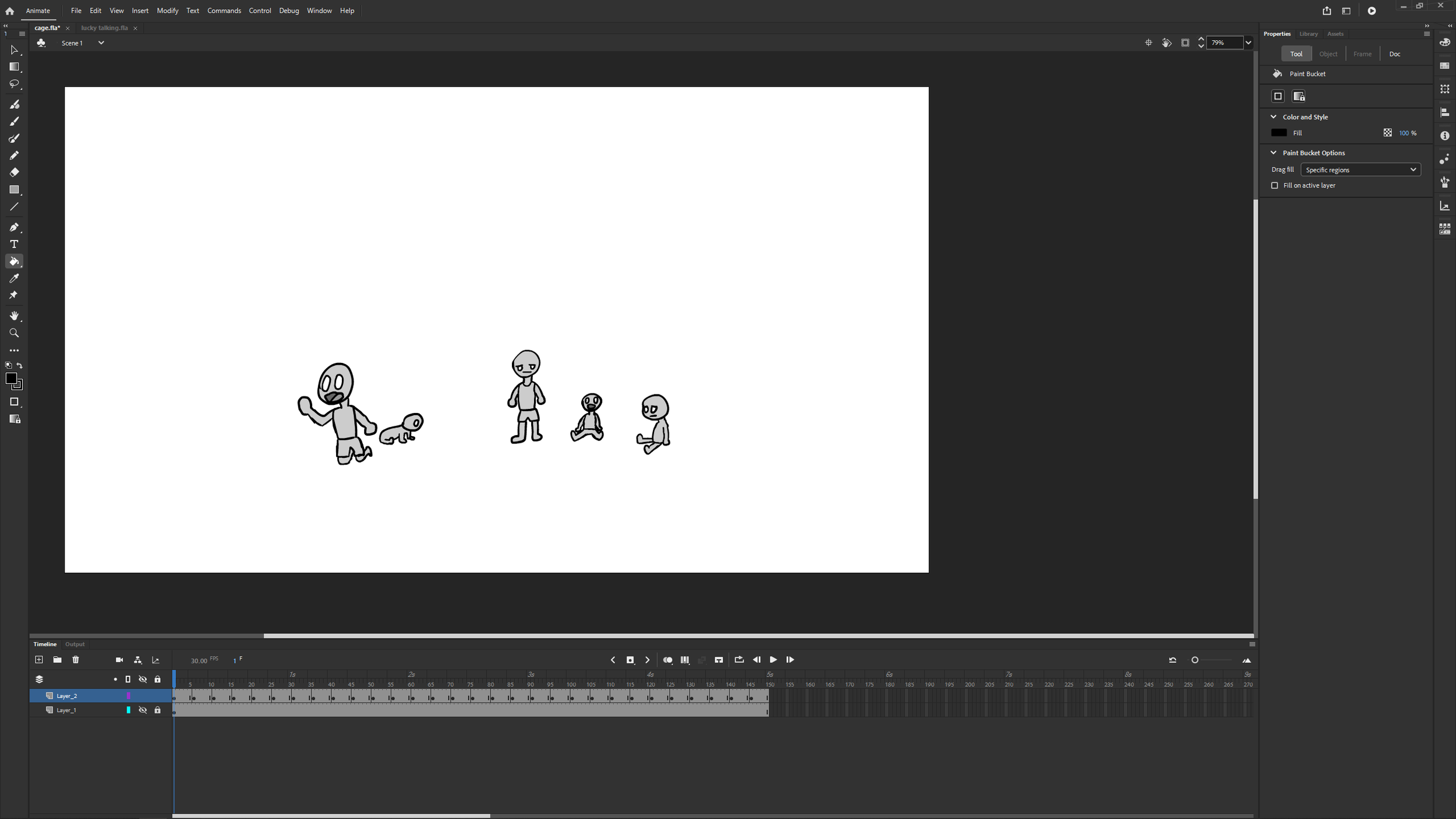Open the Drag fill dropdown
The height and width of the screenshot is (819, 1456).
(x=1360, y=170)
